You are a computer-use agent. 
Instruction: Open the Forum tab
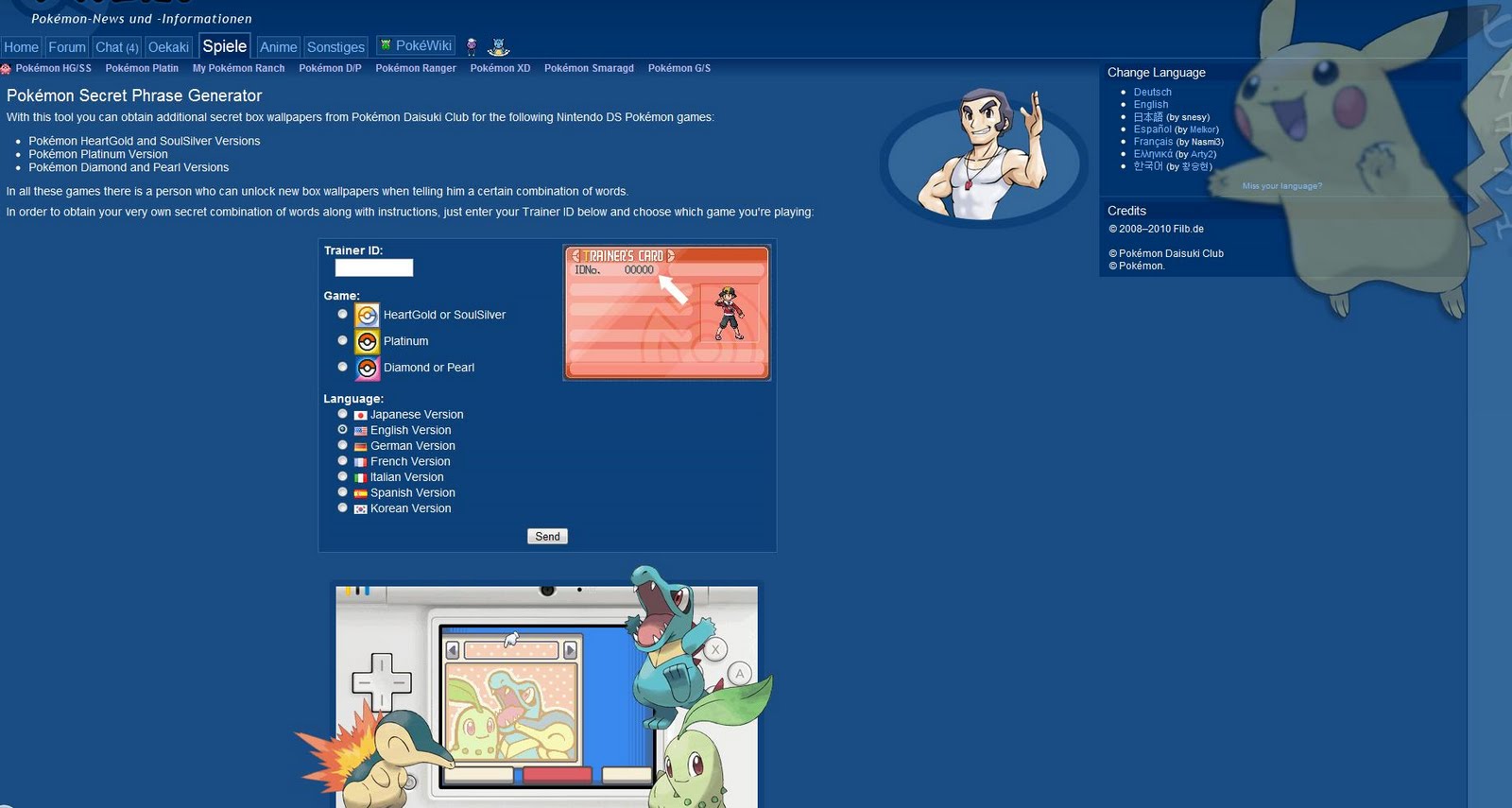click(67, 47)
